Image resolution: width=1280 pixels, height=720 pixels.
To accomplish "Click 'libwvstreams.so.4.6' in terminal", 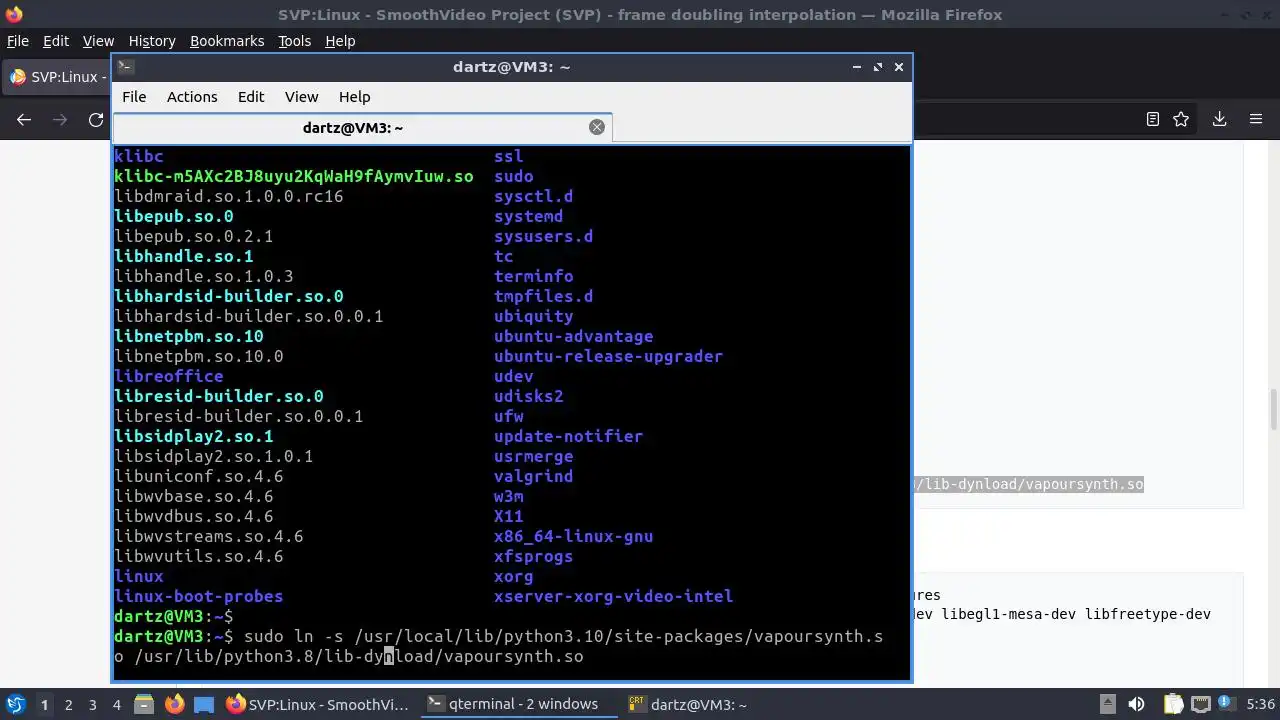I will [x=209, y=536].
